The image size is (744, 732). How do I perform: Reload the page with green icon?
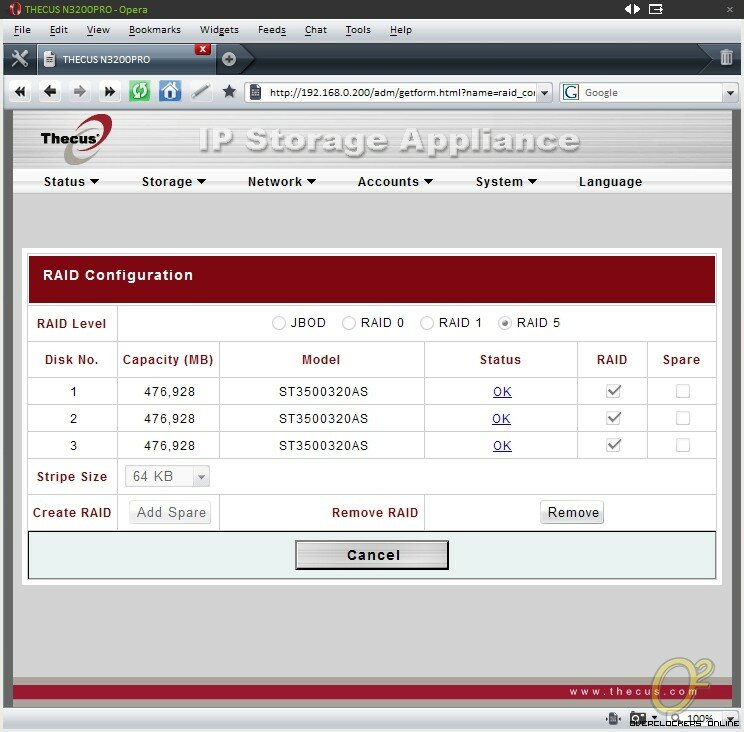pyautogui.click(x=140, y=91)
